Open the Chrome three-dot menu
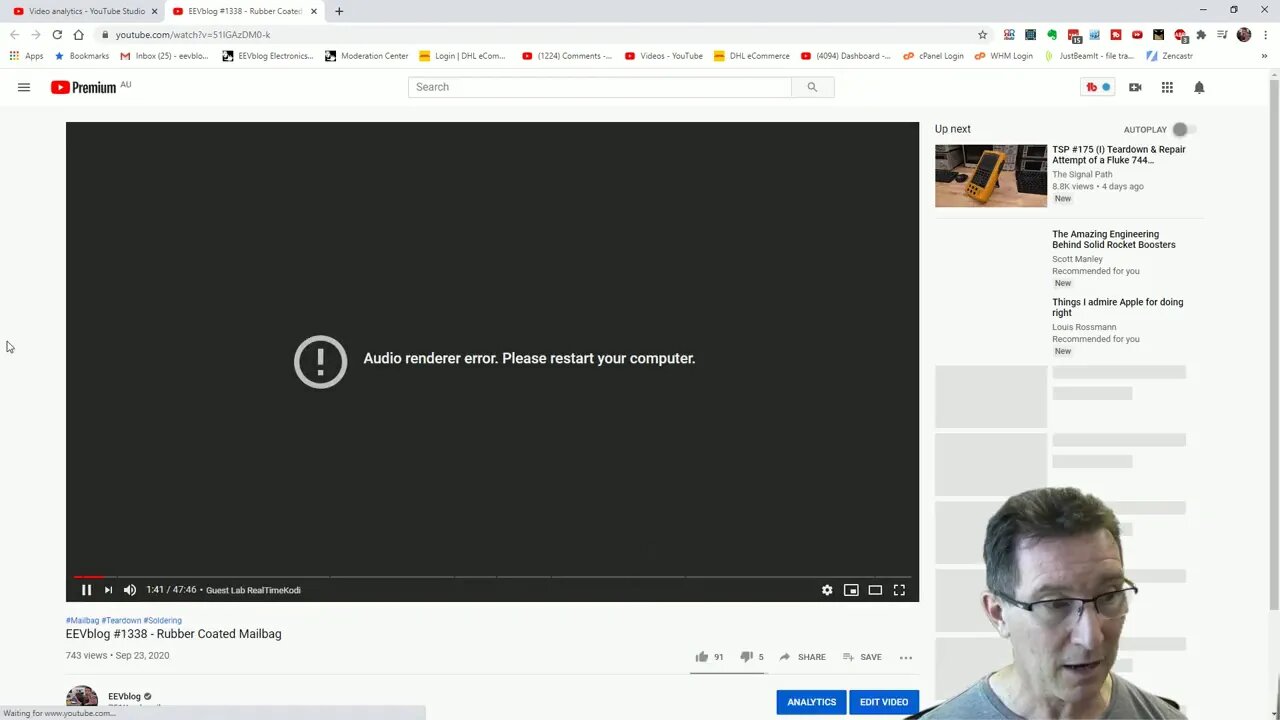This screenshot has width=1280, height=720. (x=1266, y=34)
